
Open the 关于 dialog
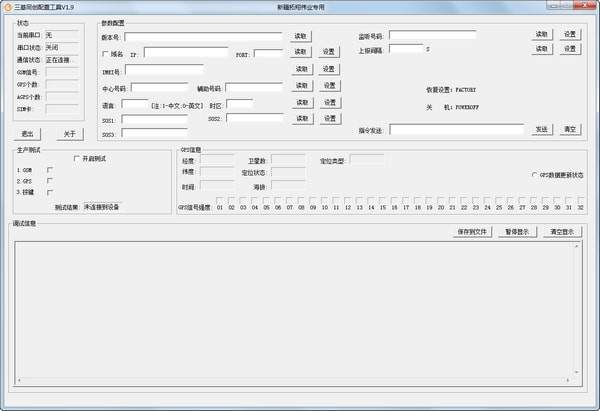(69, 133)
